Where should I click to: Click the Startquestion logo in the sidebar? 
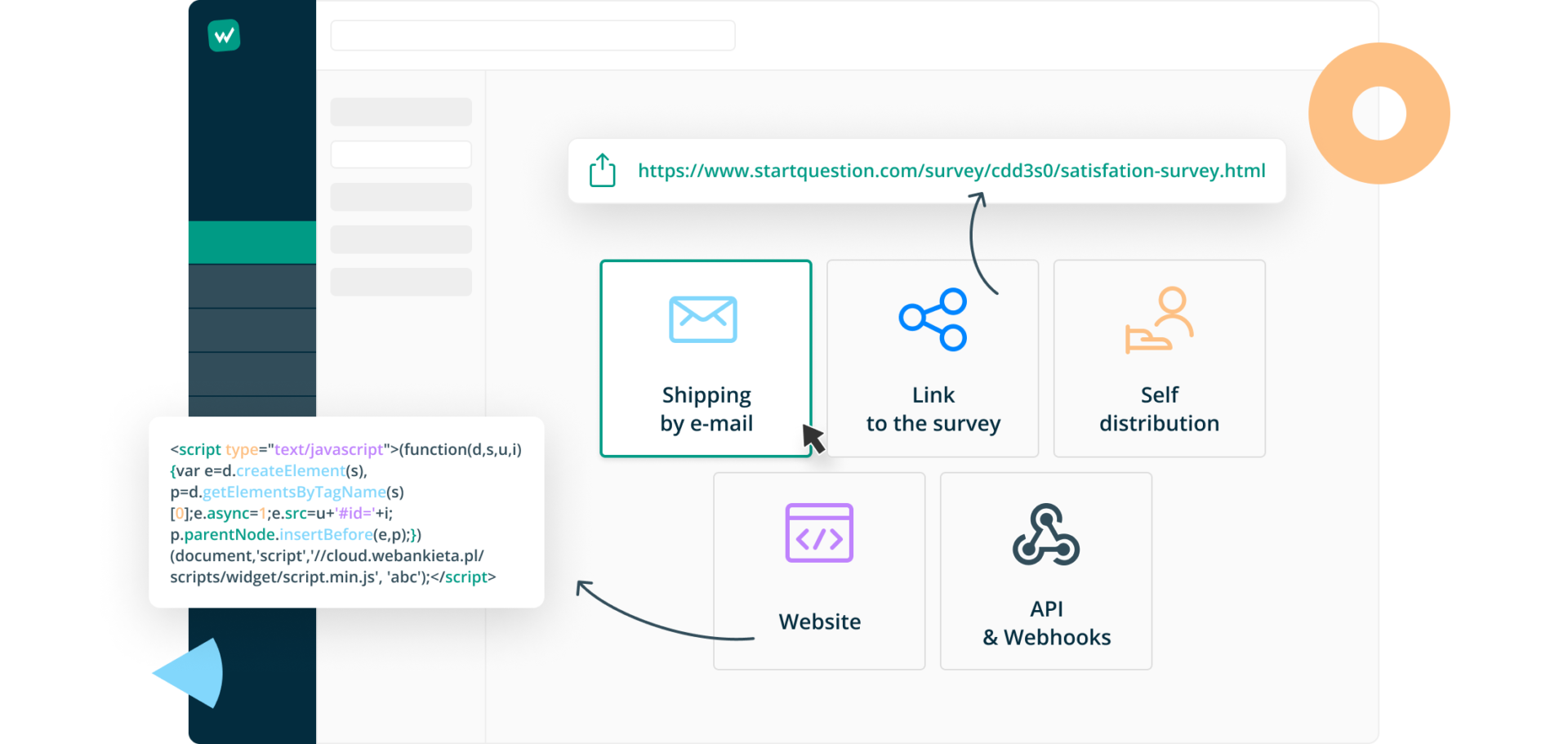(225, 35)
